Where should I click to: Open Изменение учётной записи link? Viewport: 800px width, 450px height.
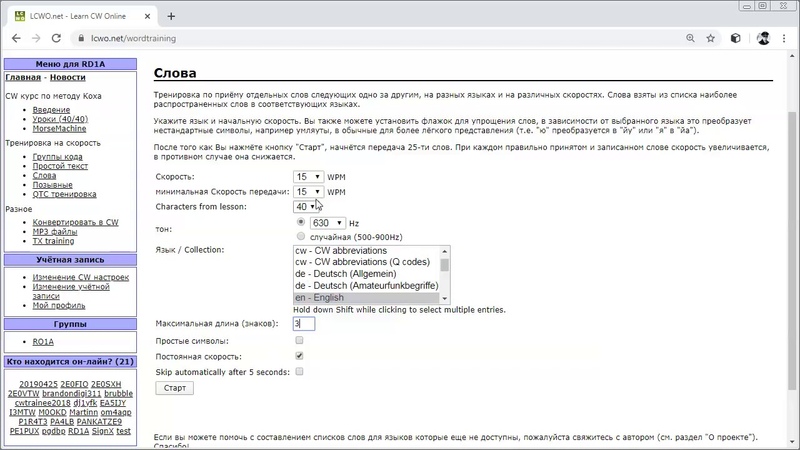pyautogui.click(x=71, y=291)
